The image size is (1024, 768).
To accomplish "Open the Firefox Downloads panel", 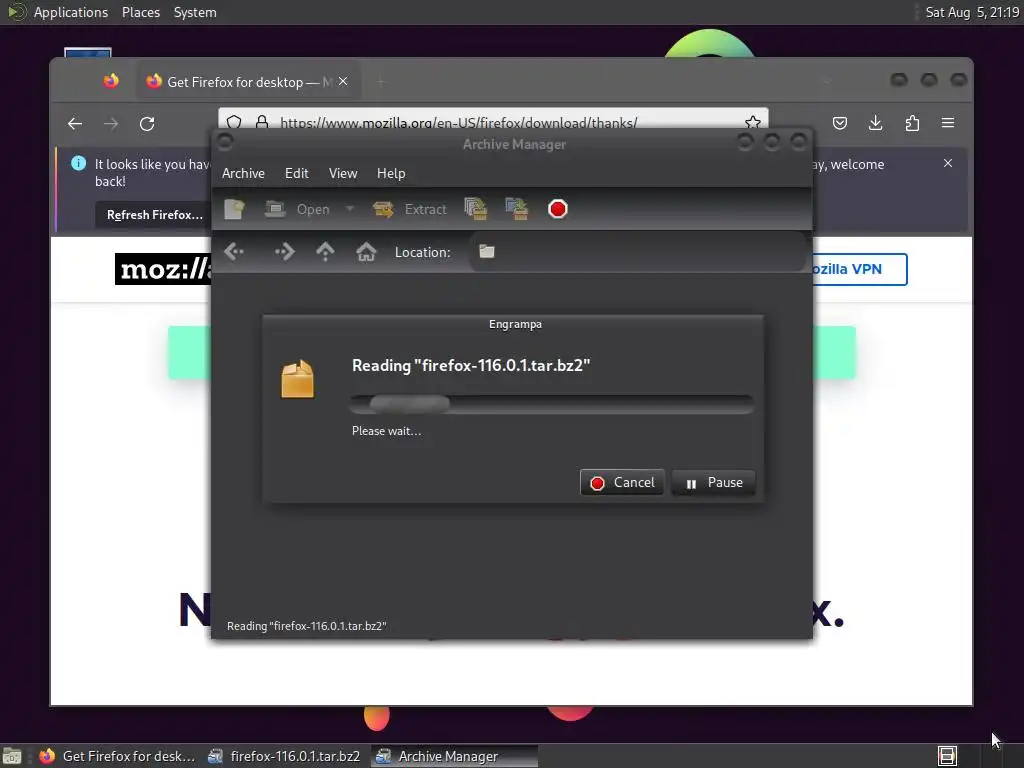I will pyautogui.click(x=876, y=123).
